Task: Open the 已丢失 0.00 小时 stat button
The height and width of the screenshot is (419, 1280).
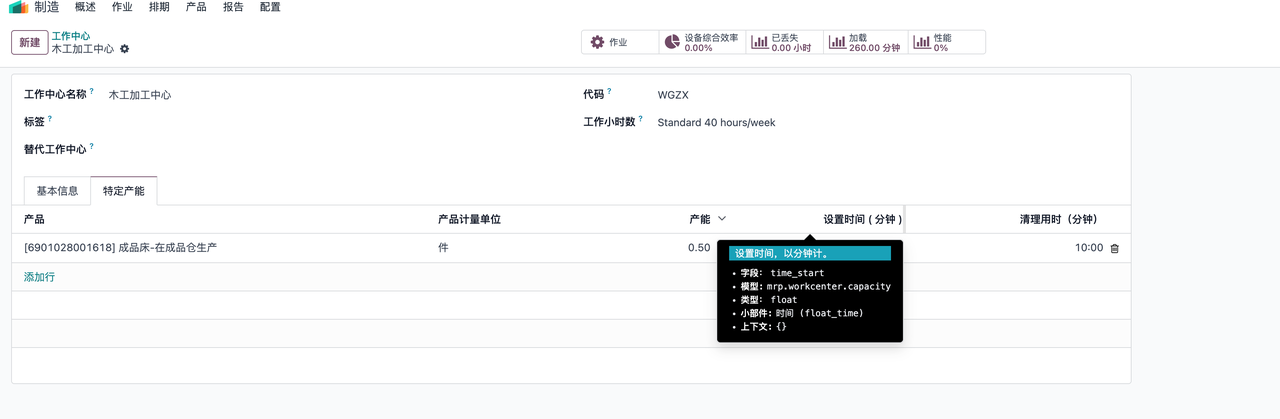Action: pyautogui.click(x=784, y=42)
